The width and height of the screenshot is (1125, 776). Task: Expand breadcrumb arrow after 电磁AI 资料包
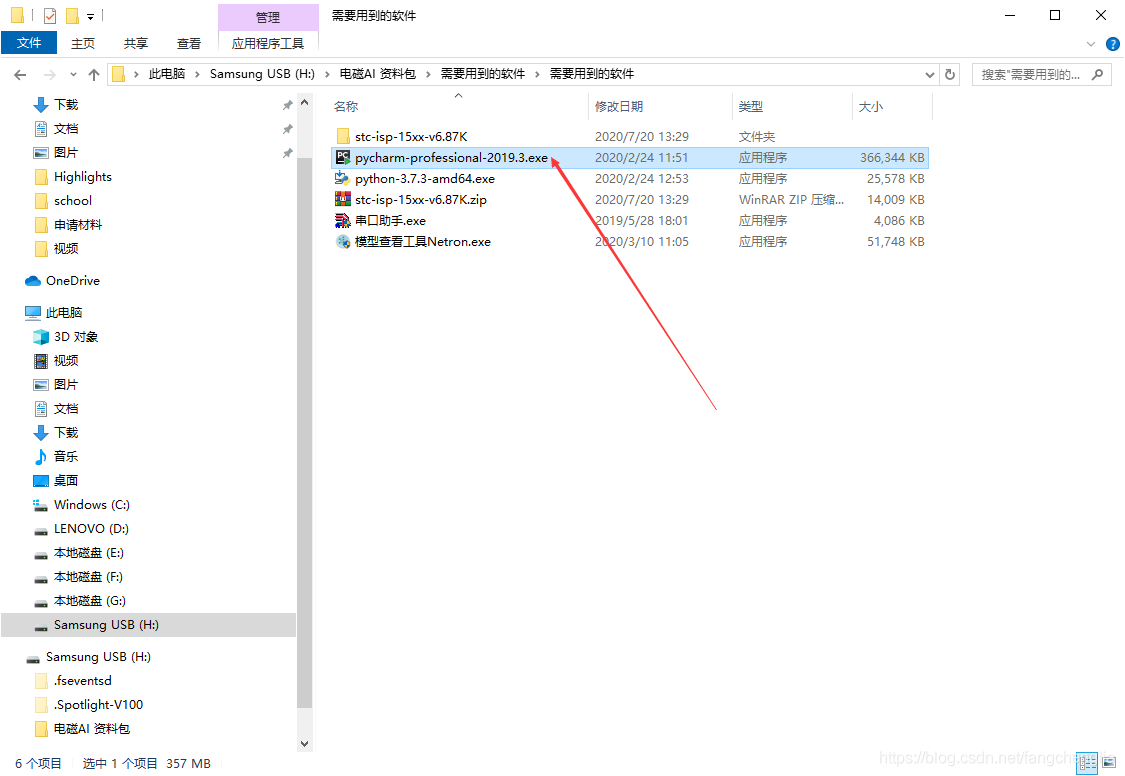[428, 75]
